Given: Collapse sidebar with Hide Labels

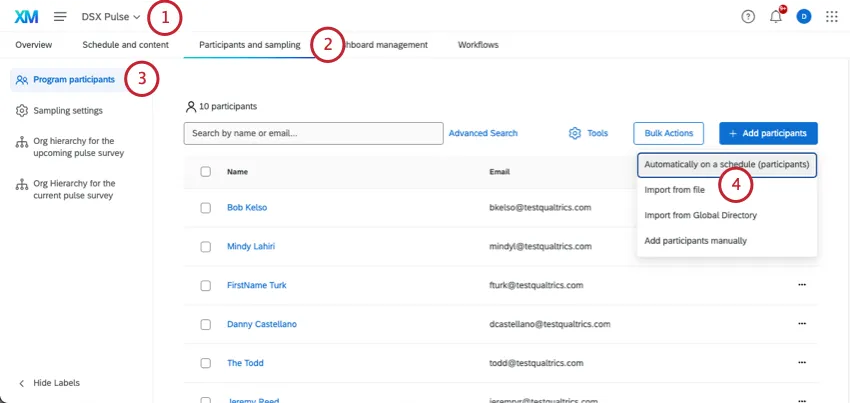Looking at the screenshot, I should click(56, 383).
